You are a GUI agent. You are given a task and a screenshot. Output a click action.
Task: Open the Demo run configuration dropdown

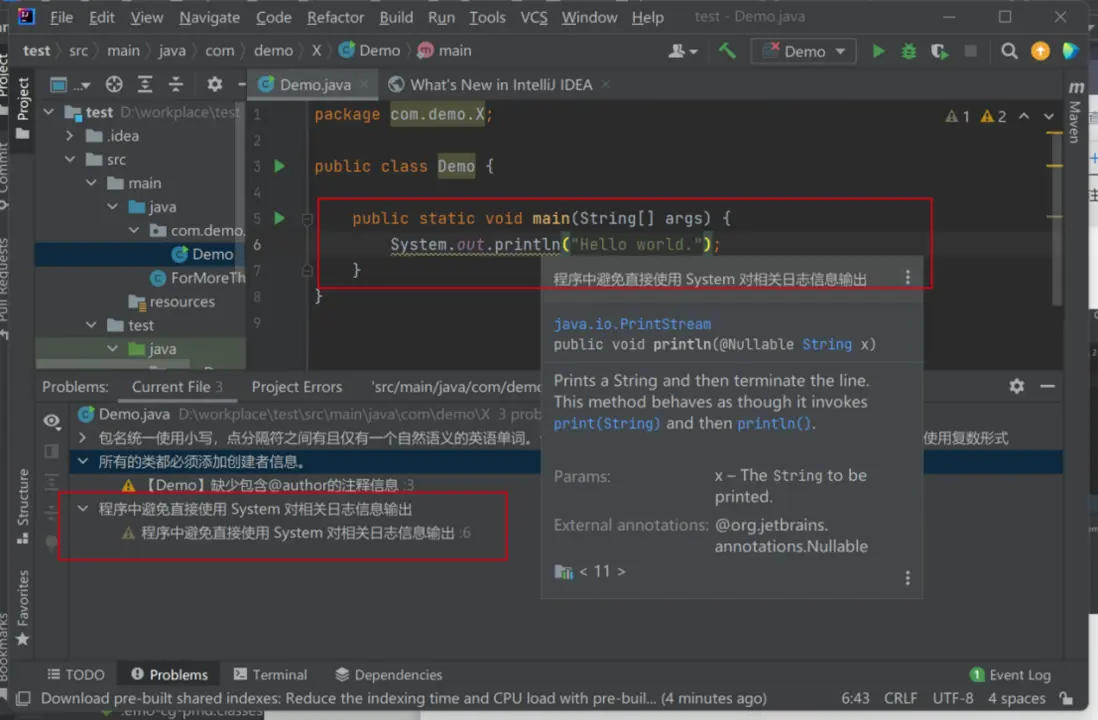click(x=803, y=51)
